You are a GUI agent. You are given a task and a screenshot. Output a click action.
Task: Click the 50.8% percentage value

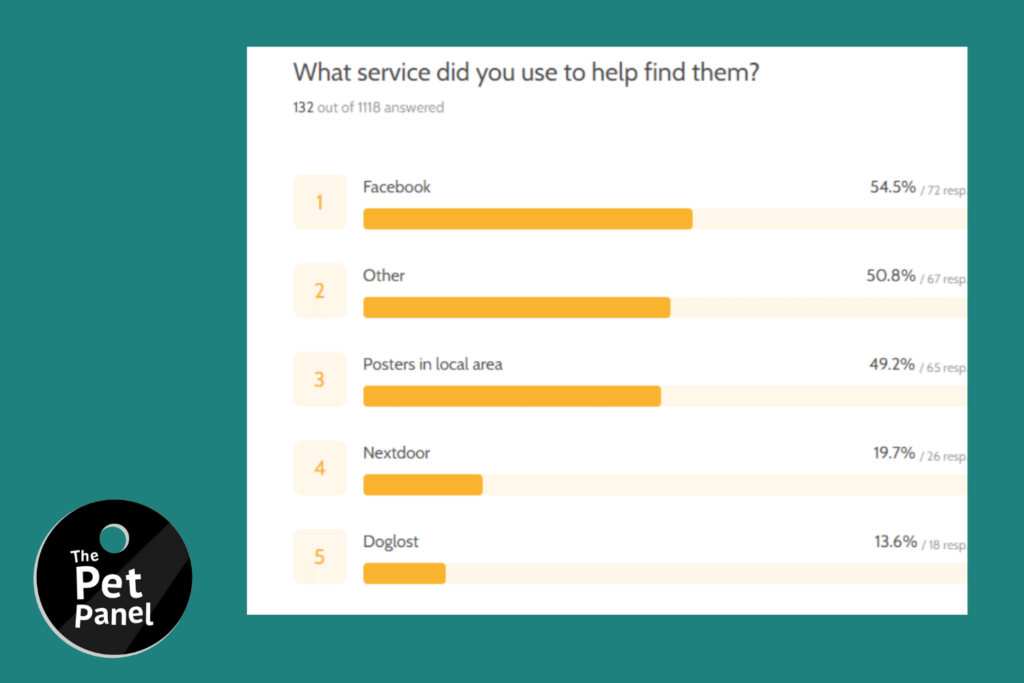click(891, 276)
